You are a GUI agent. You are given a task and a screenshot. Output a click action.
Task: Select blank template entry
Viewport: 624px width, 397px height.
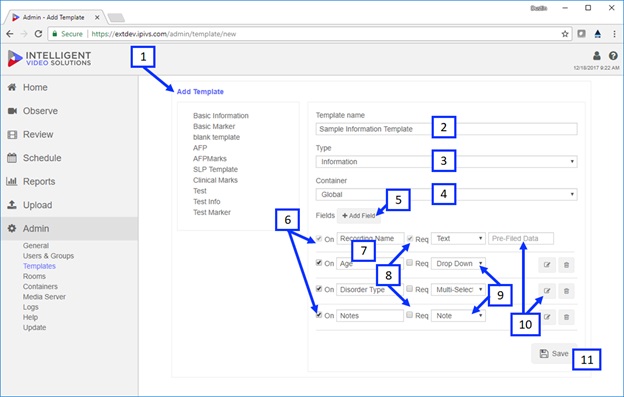[x=216, y=137]
